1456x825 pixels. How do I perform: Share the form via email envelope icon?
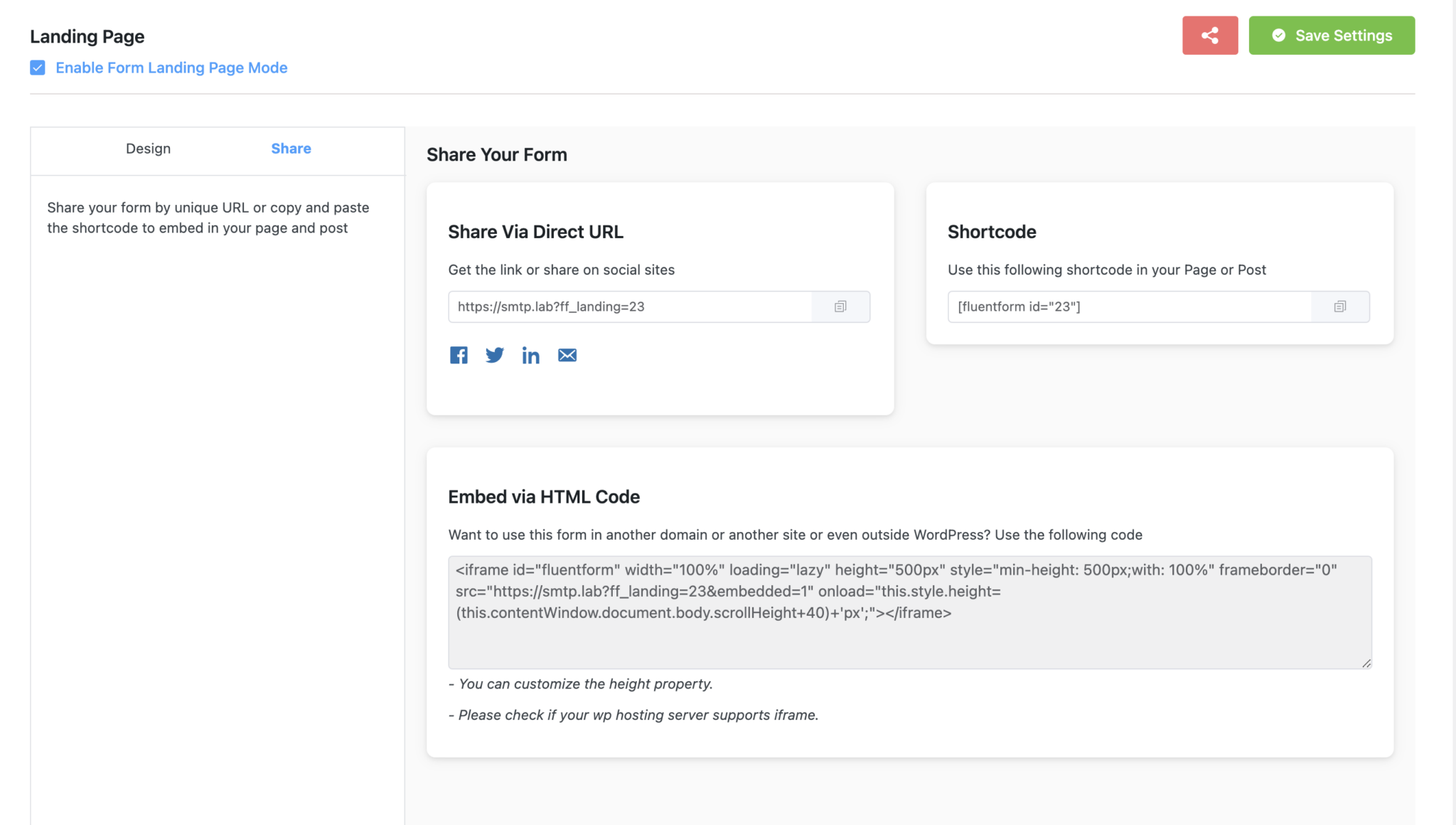pos(567,355)
